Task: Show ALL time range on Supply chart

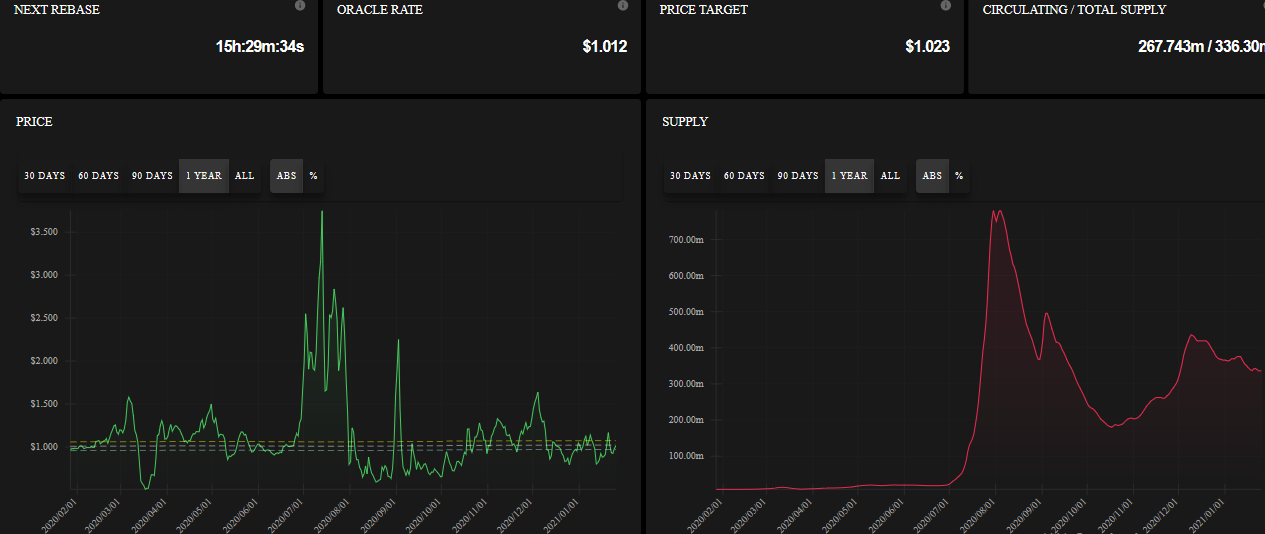Action: [890, 176]
